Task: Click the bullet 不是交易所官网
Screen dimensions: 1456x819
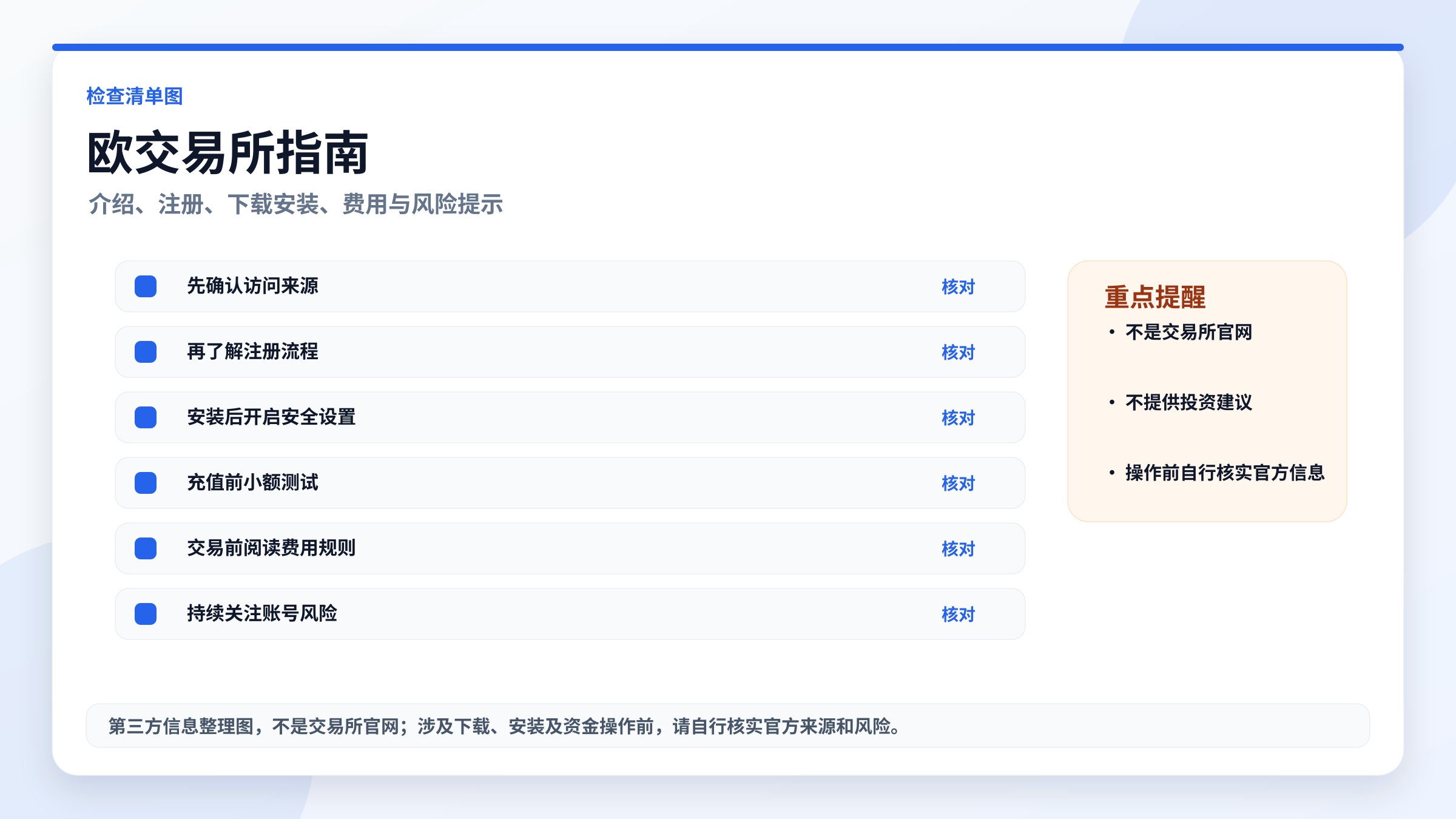Action: coord(1181,332)
